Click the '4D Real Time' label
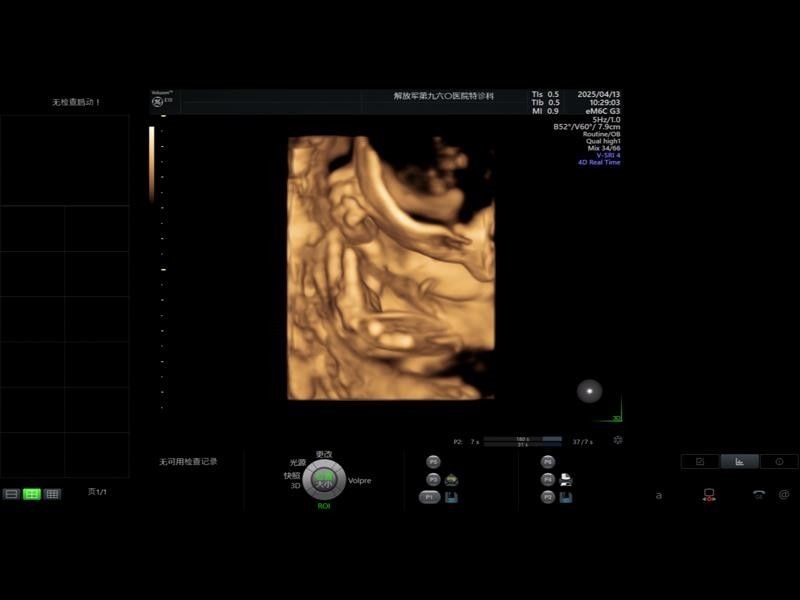This screenshot has height=600, width=800. click(x=599, y=162)
